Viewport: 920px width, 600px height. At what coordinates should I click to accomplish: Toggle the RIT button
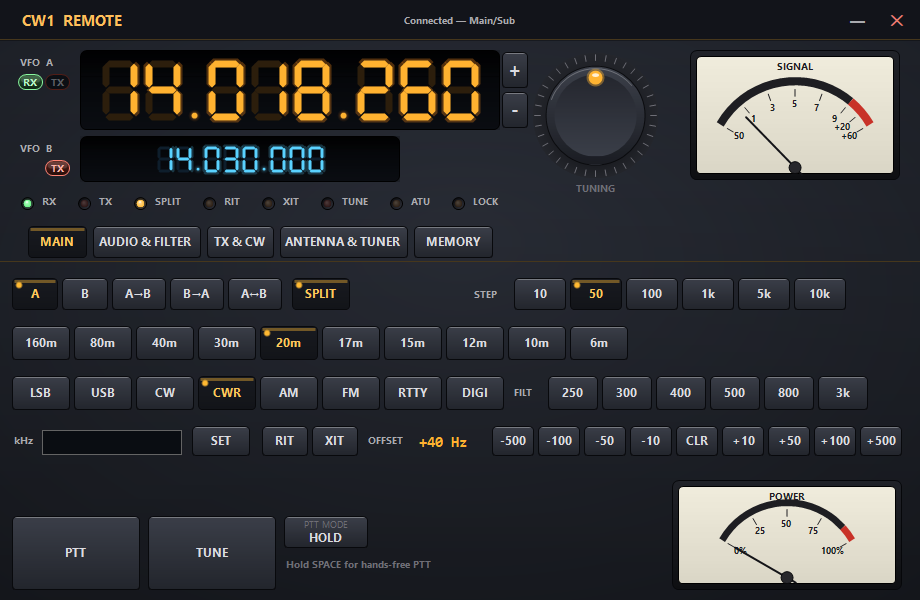pos(285,441)
